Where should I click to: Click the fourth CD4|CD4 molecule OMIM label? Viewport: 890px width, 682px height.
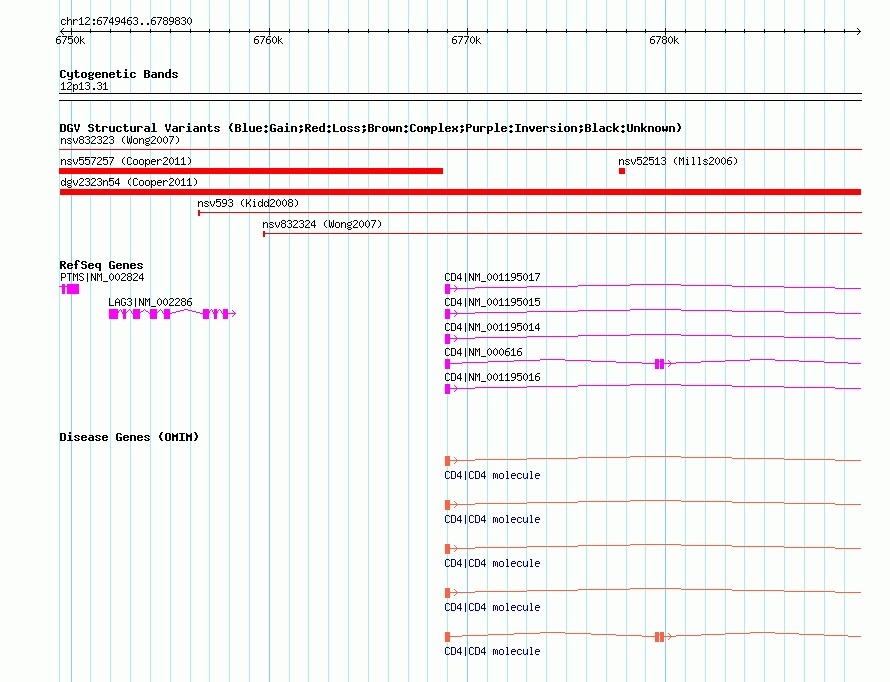(492, 608)
